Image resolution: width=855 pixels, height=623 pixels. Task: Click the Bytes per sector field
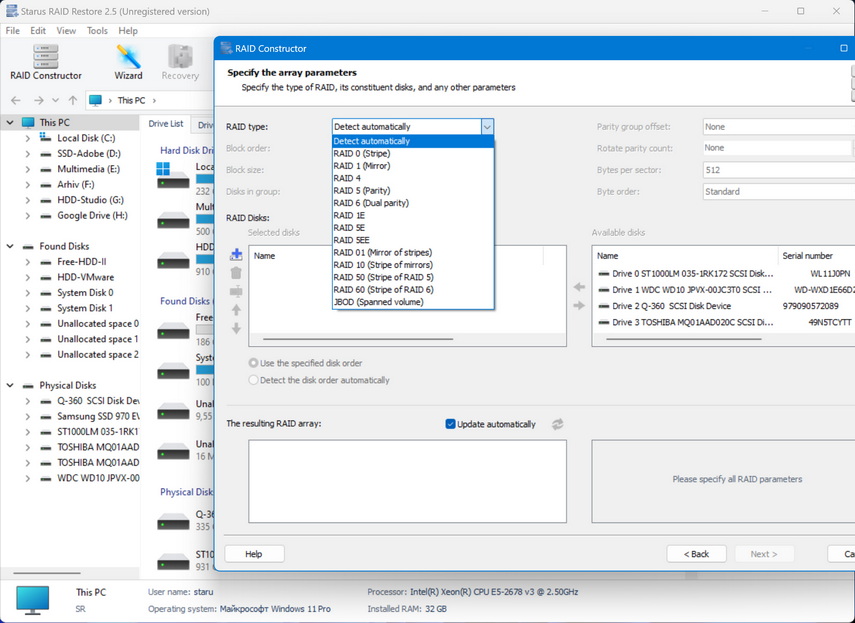click(779, 170)
